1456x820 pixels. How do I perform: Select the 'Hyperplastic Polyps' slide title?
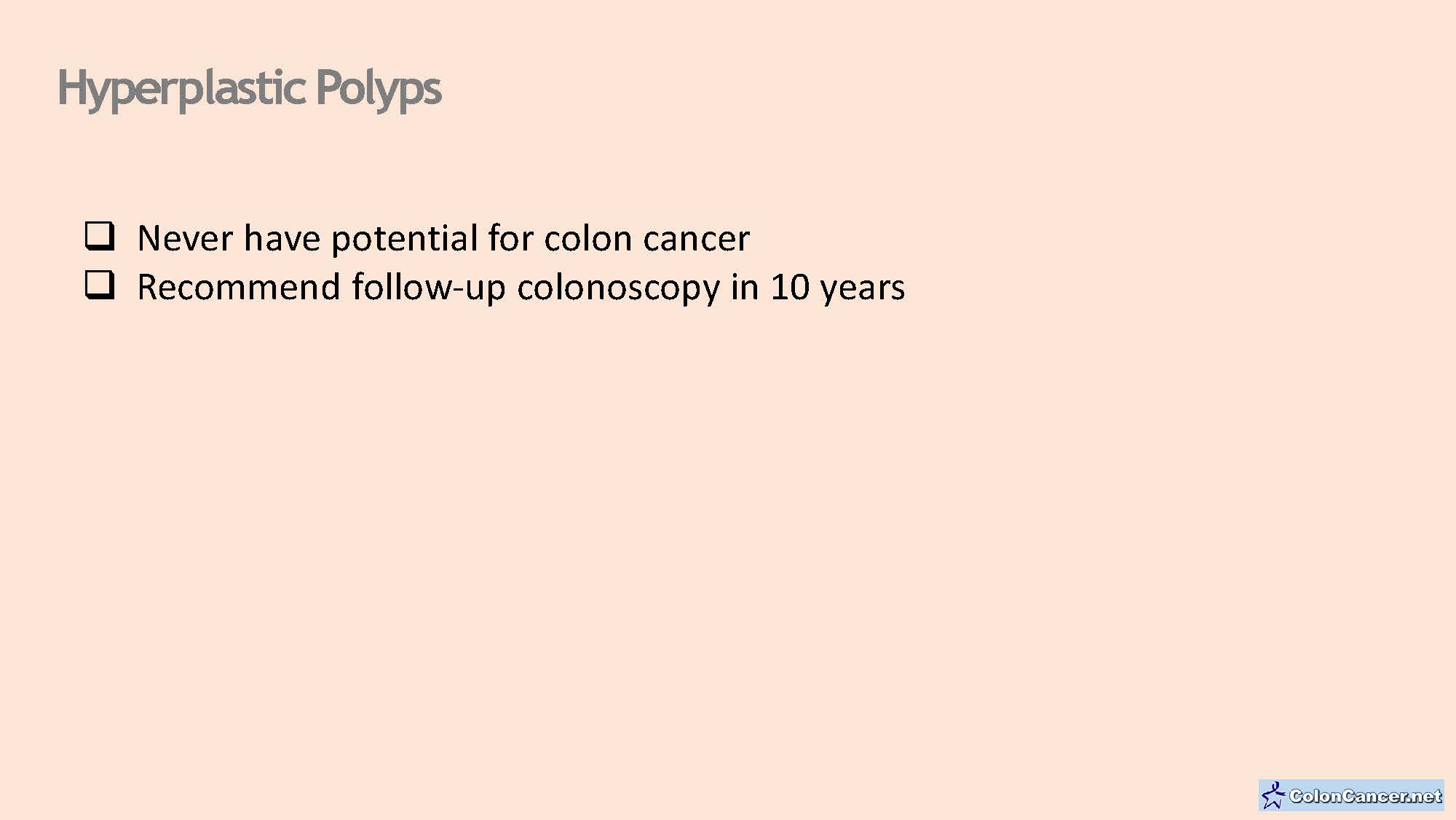[249, 89]
